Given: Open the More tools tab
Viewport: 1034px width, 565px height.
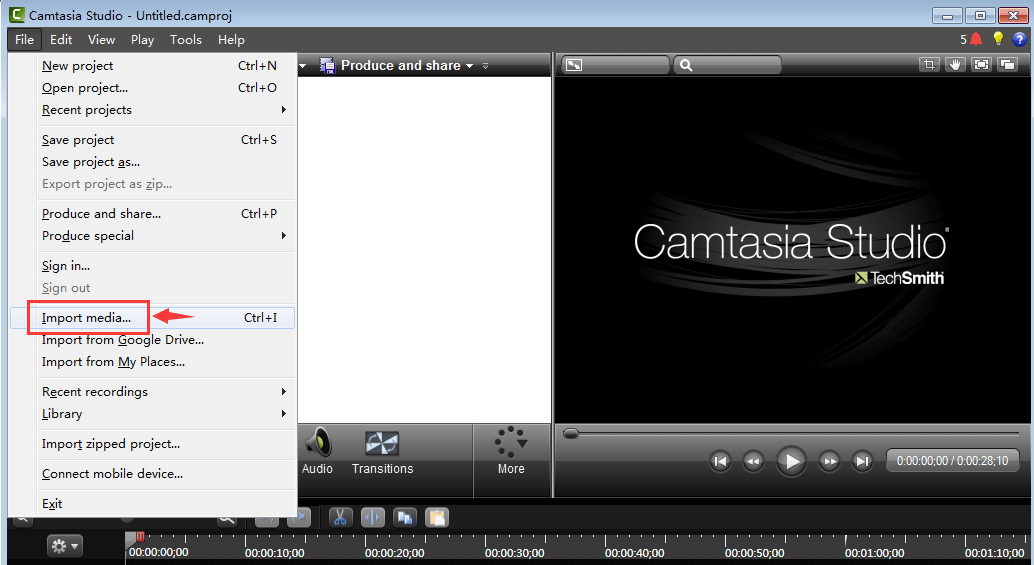Looking at the screenshot, I should tap(511, 452).
